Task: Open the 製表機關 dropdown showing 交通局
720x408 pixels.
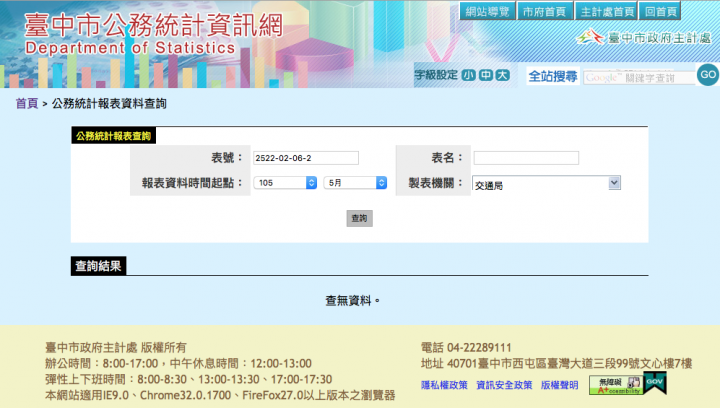Action: 546,183
